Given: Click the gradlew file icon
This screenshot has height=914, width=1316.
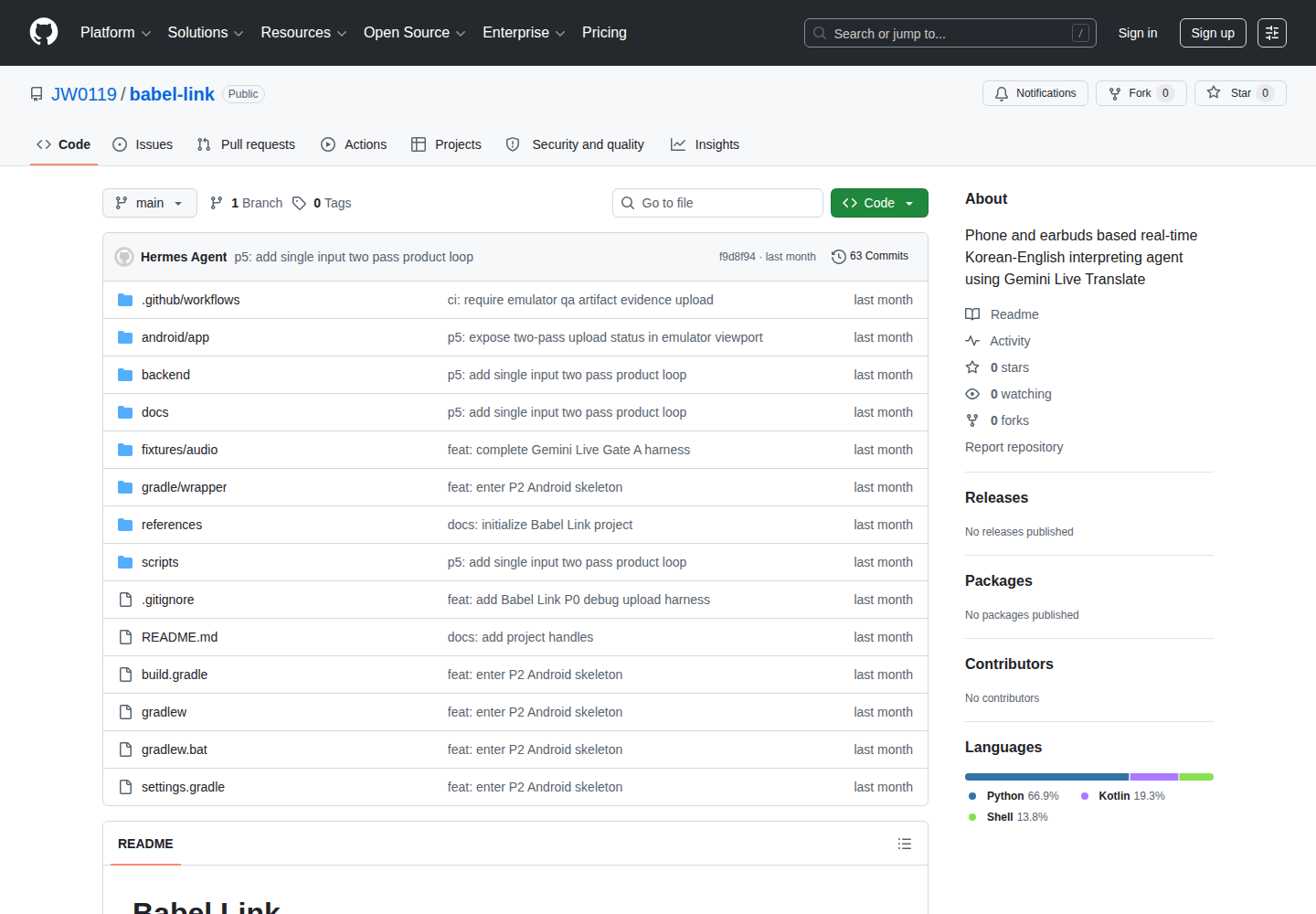Looking at the screenshot, I should pos(125,712).
